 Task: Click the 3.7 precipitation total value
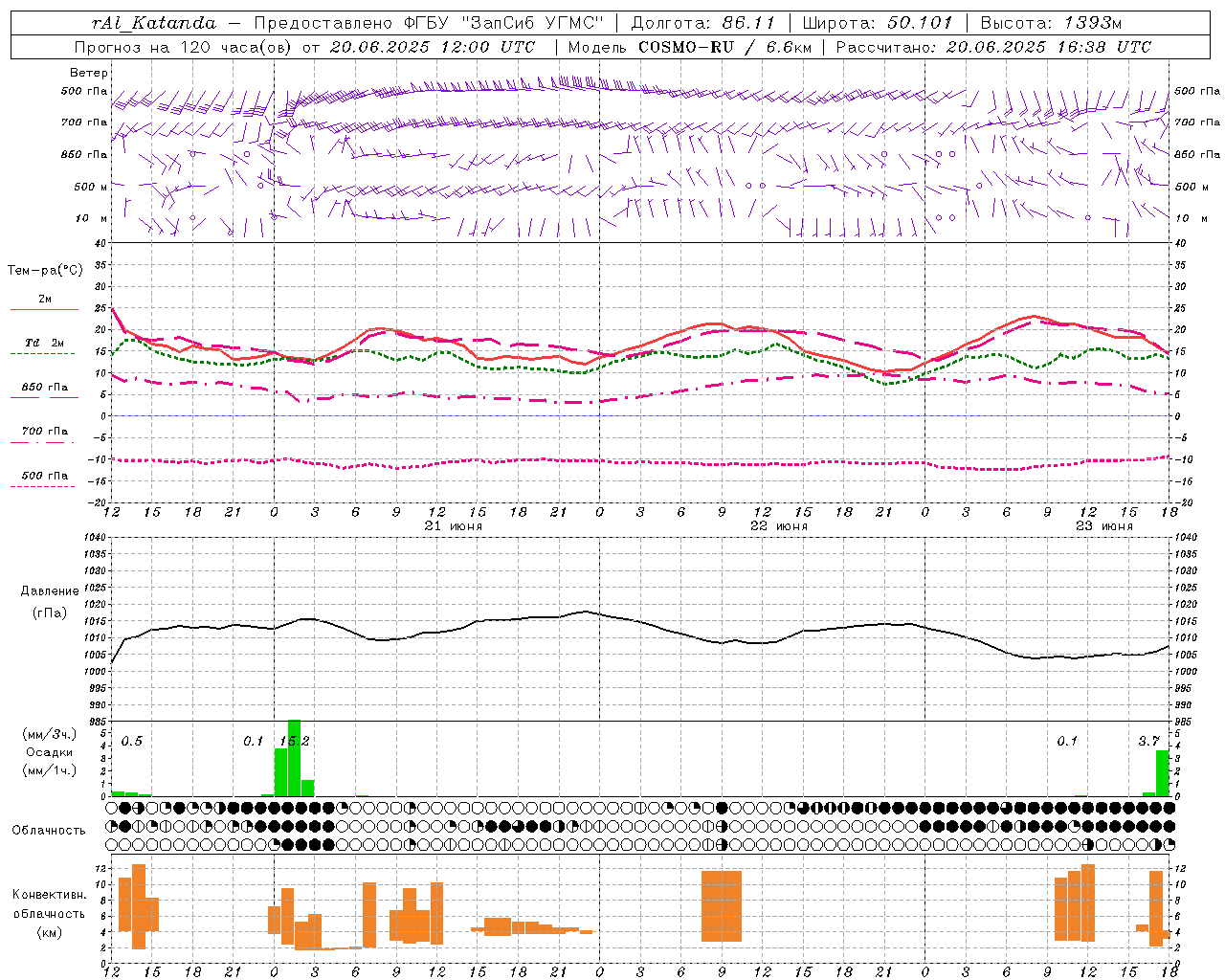coord(1149,741)
